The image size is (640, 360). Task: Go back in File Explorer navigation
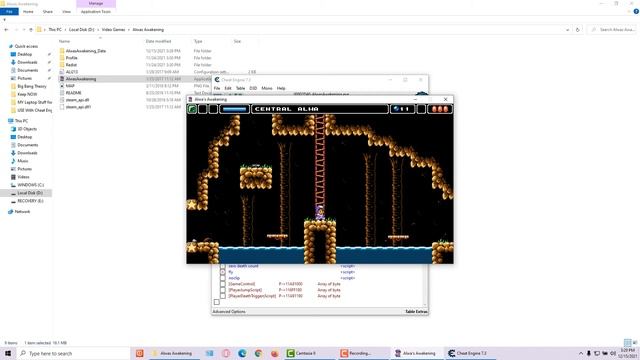tap(6, 30)
